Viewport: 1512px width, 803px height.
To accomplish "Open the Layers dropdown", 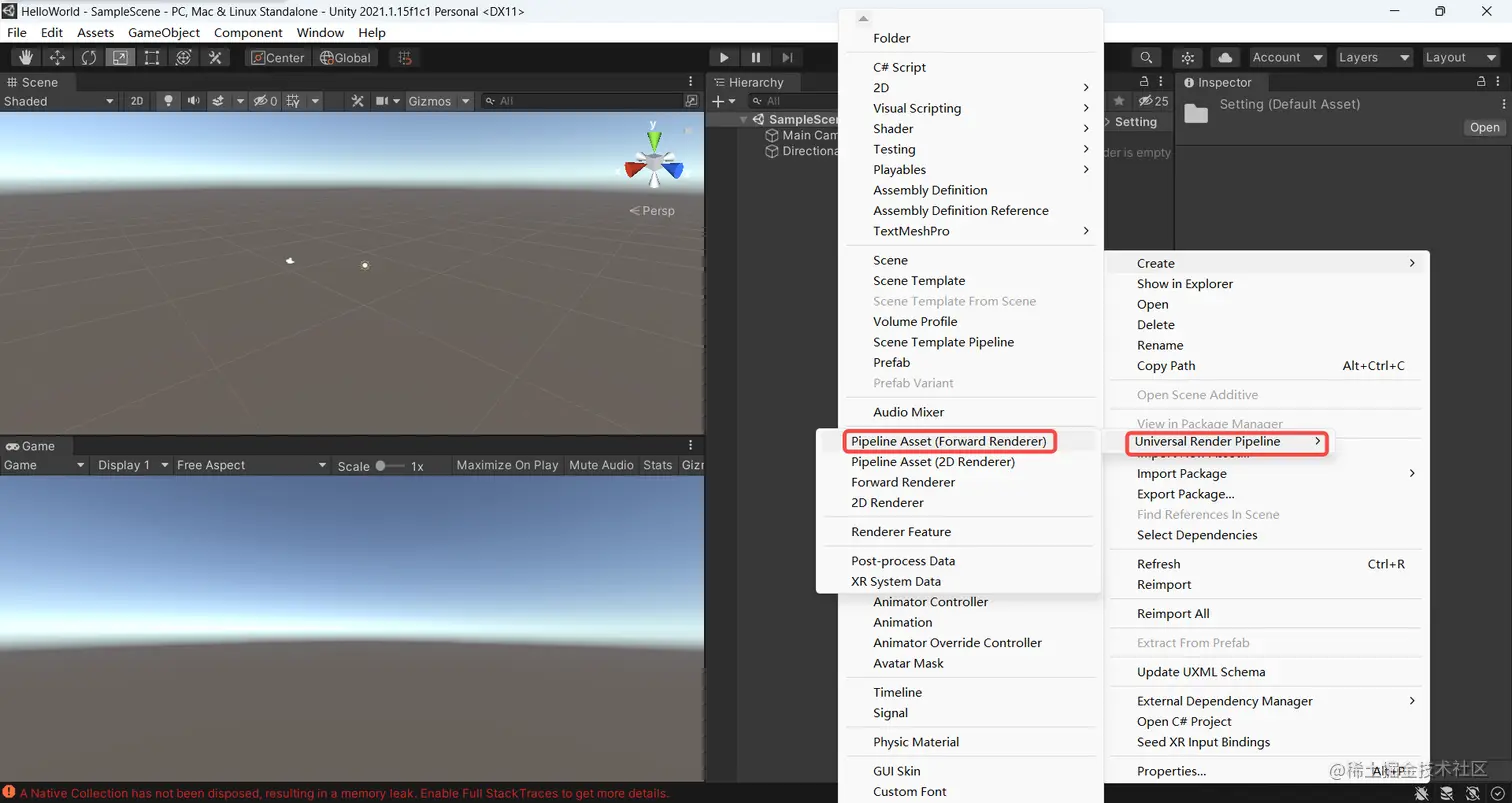I will click(1375, 57).
